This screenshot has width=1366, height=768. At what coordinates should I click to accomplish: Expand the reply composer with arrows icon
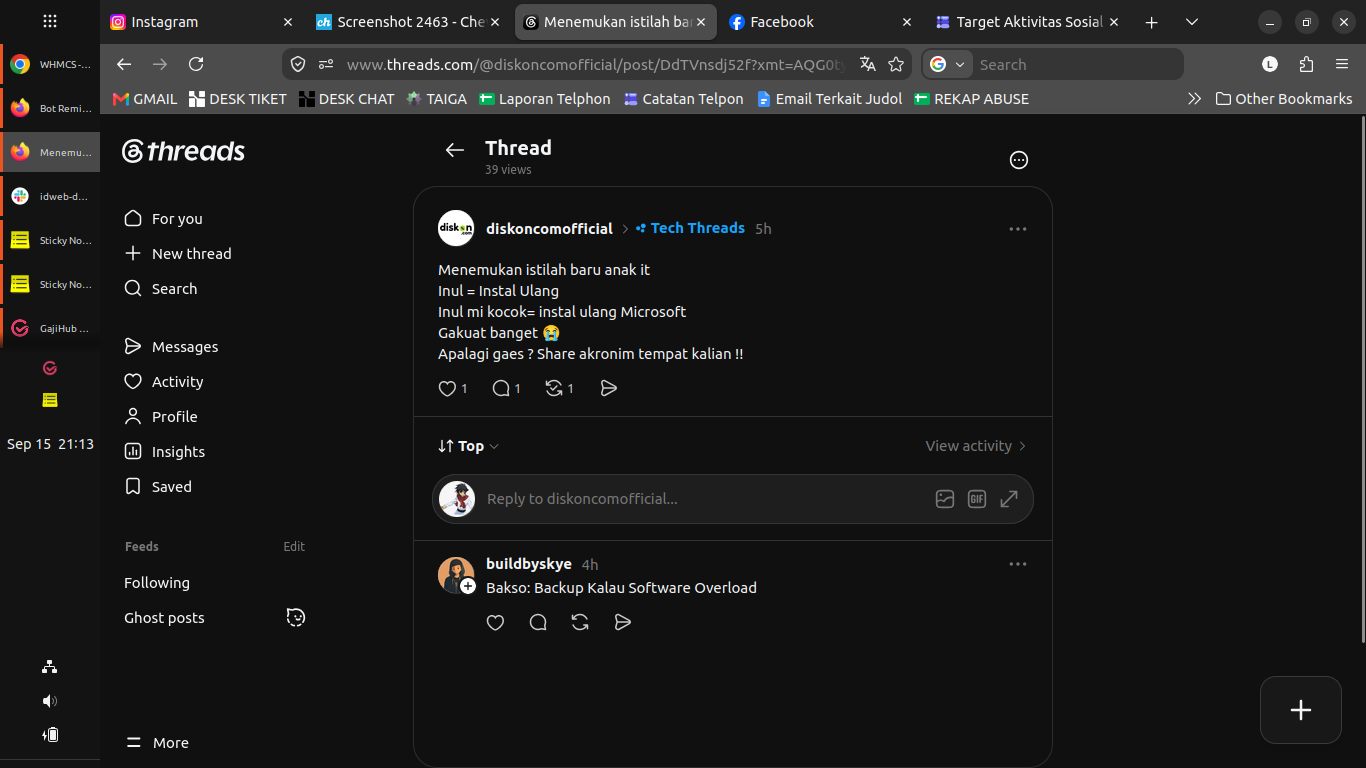[1009, 499]
